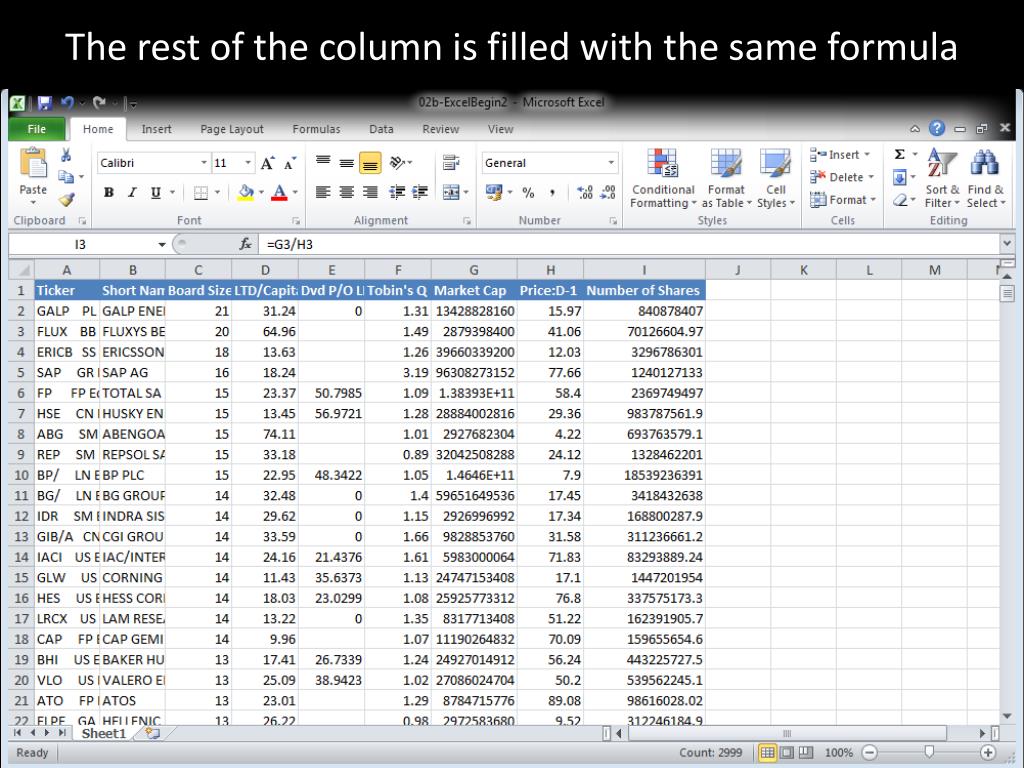Toggle Align Text Right

[x=370, y=192]
